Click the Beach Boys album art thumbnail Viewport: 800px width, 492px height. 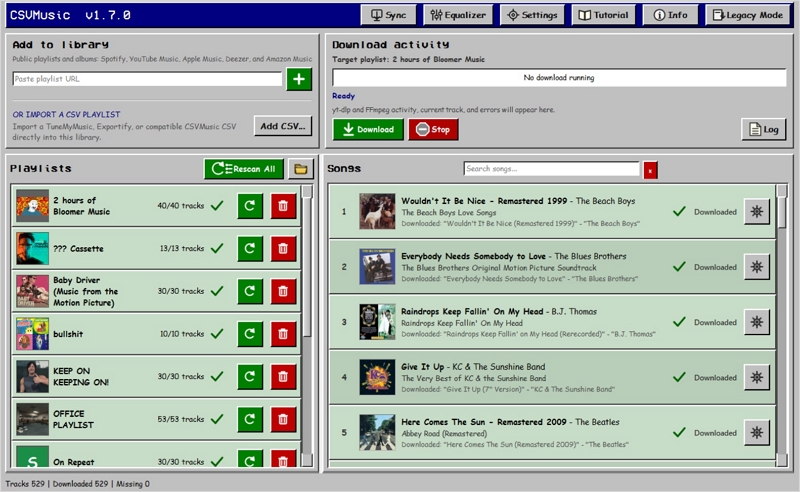pyautogui.click(x=377, y=211)
